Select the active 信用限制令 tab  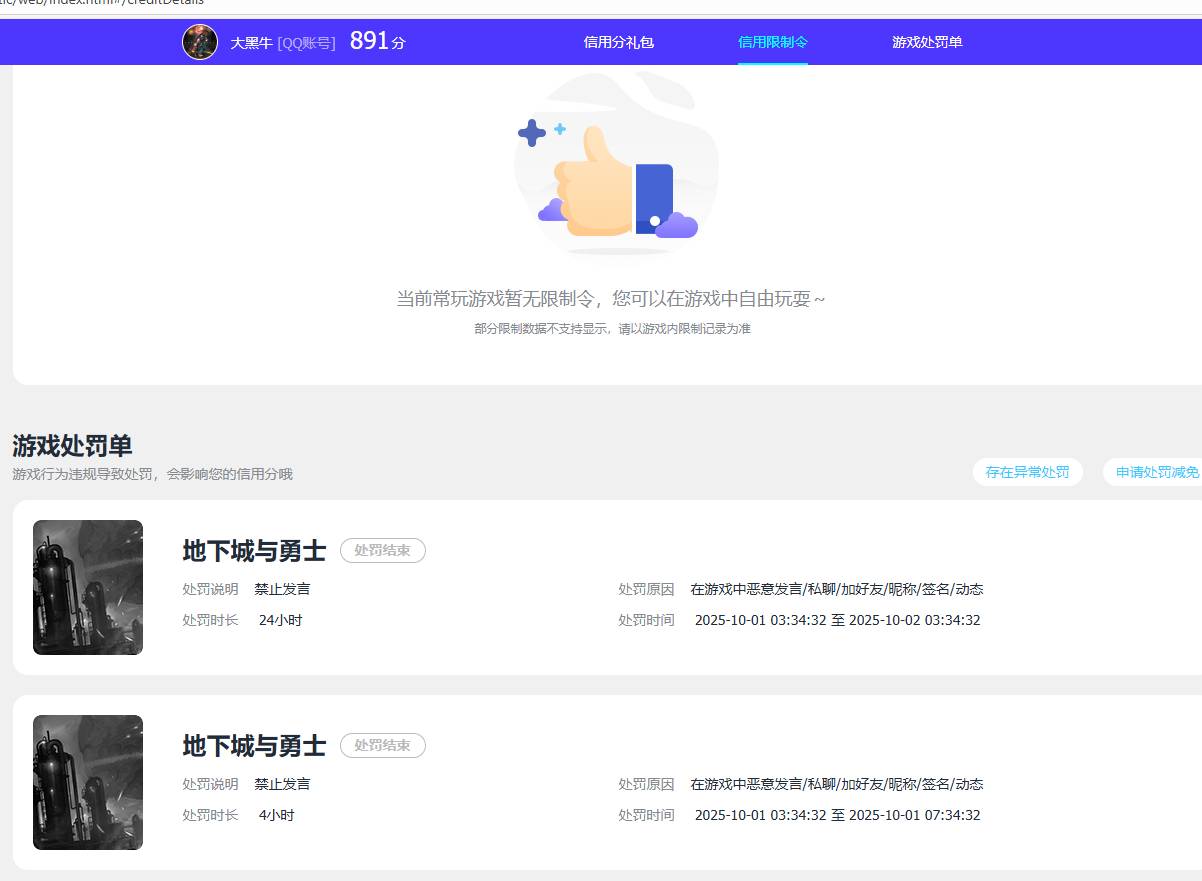click(772, 42)
